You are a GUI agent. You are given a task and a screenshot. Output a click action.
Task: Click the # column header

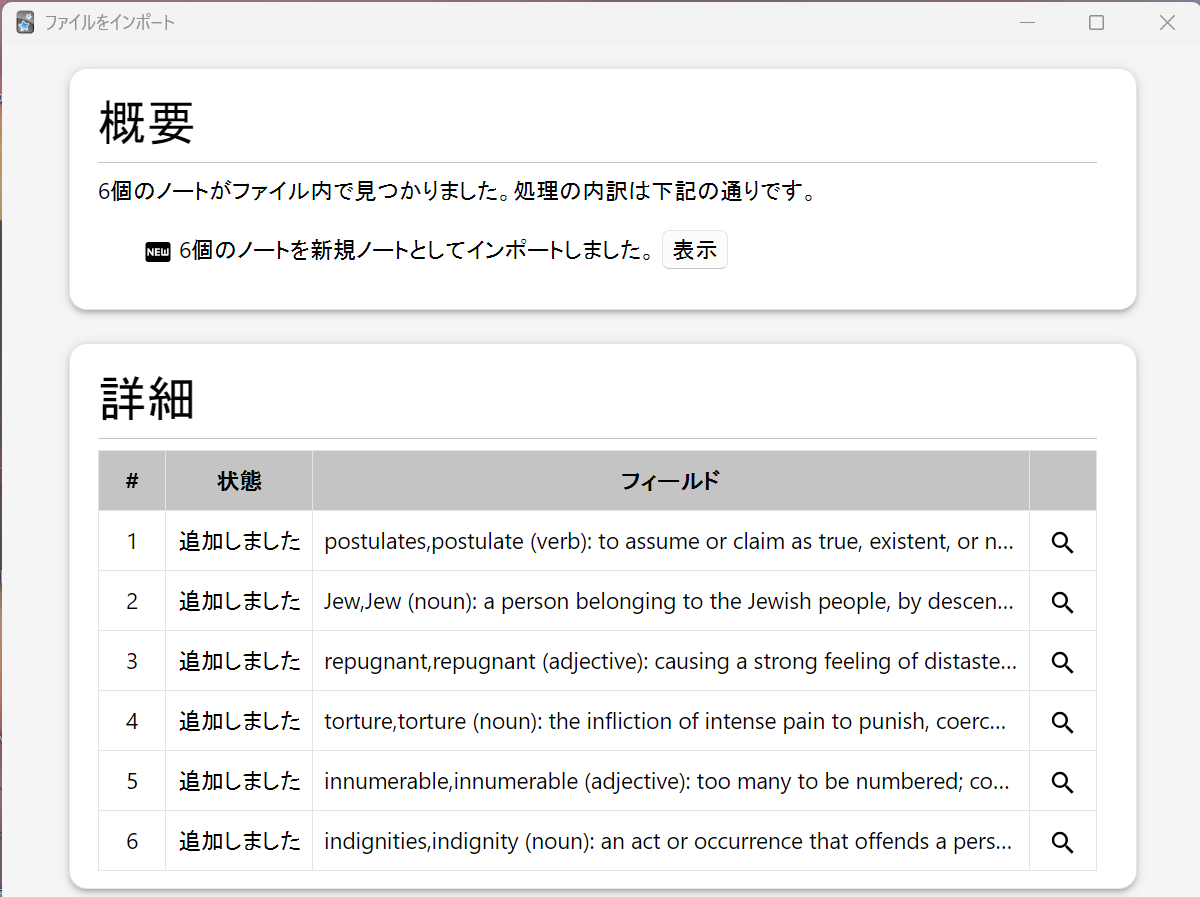click(x=132, y=481)
